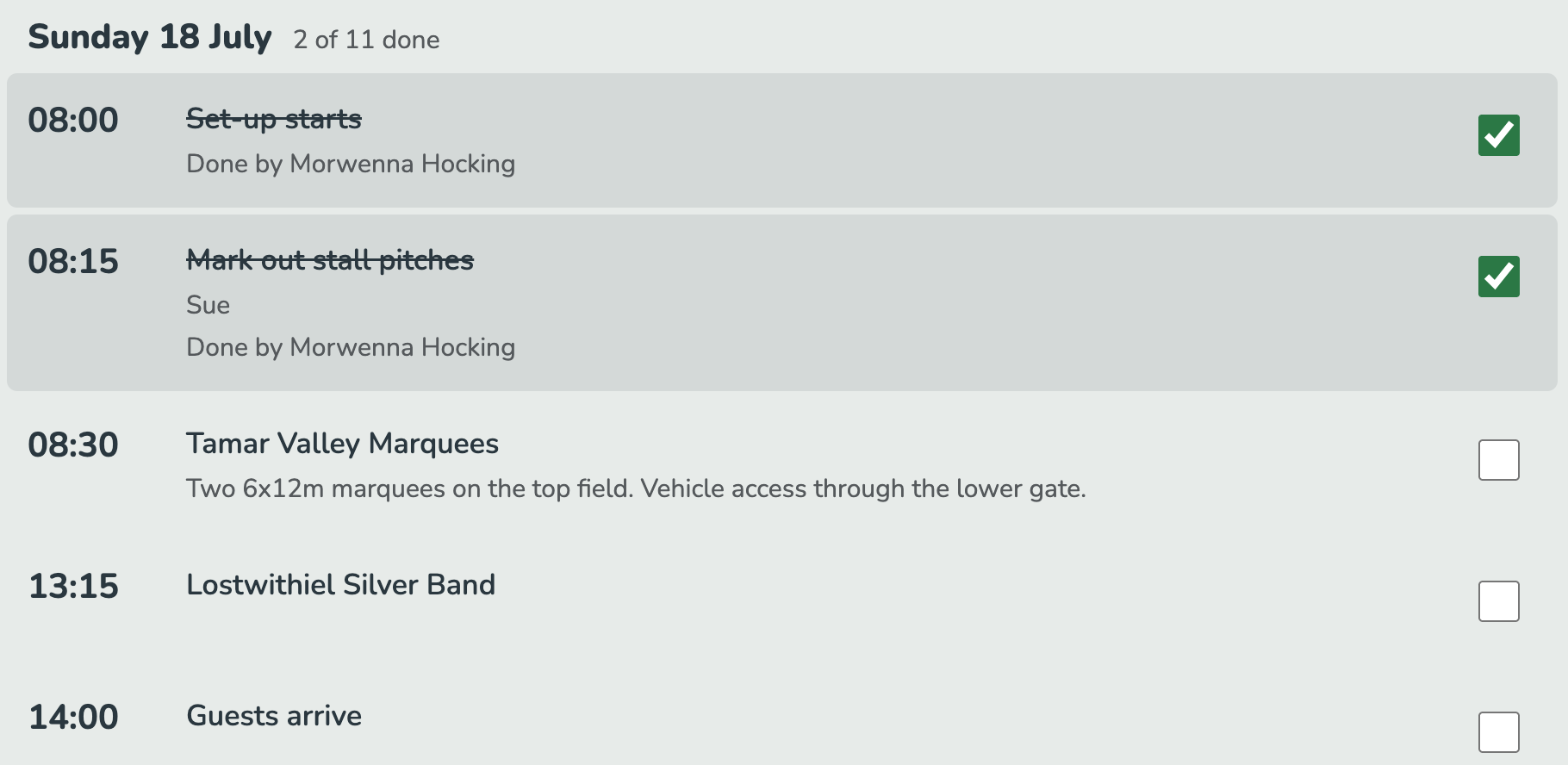Screen dimensions: 1568x765
Task: Click the 13:15 time label
Action: [x=73, y=585]
